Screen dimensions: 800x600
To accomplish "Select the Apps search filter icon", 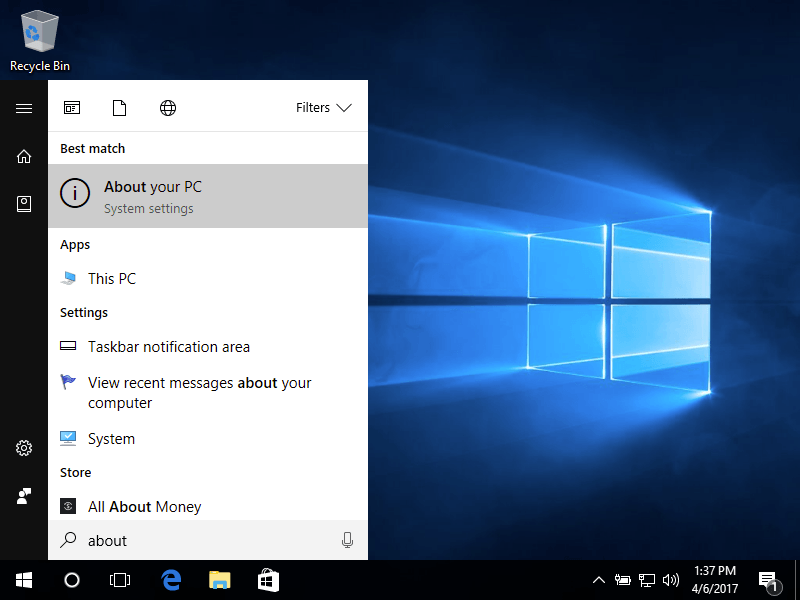I will tap(71, 107).
